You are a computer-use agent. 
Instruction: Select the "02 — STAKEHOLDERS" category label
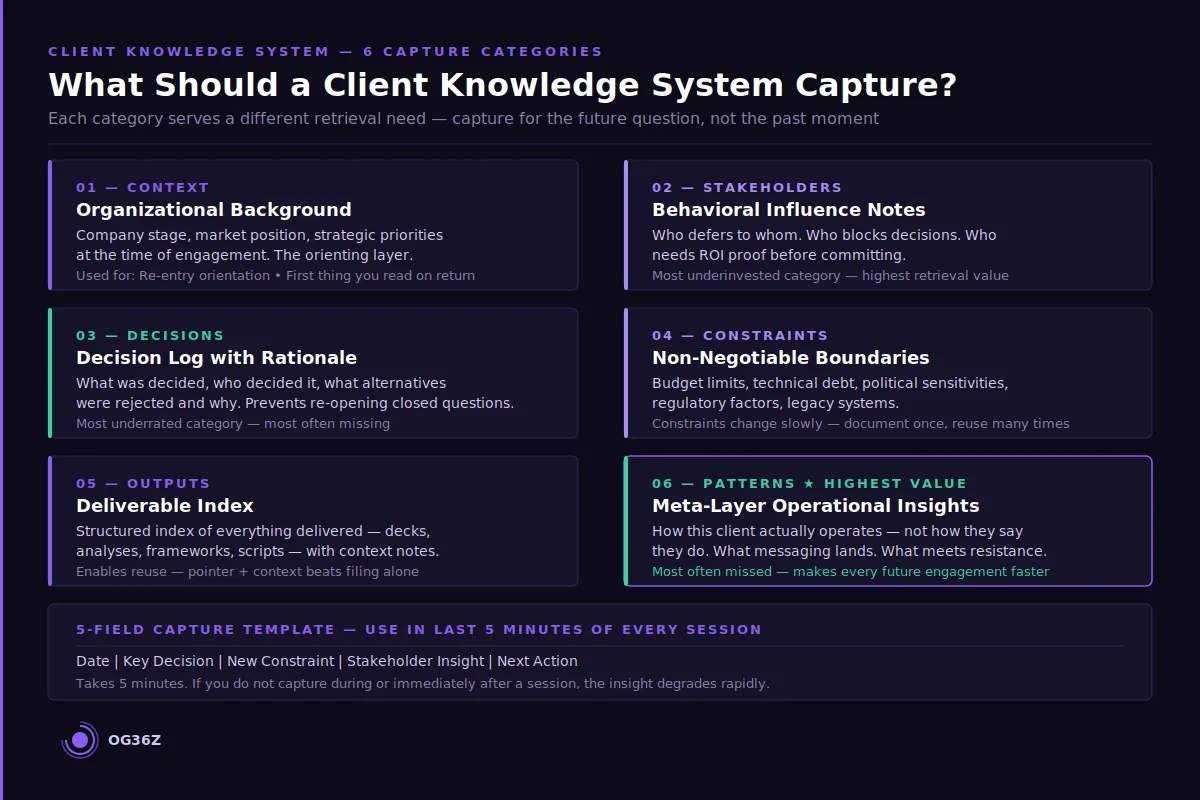point(746,187)
